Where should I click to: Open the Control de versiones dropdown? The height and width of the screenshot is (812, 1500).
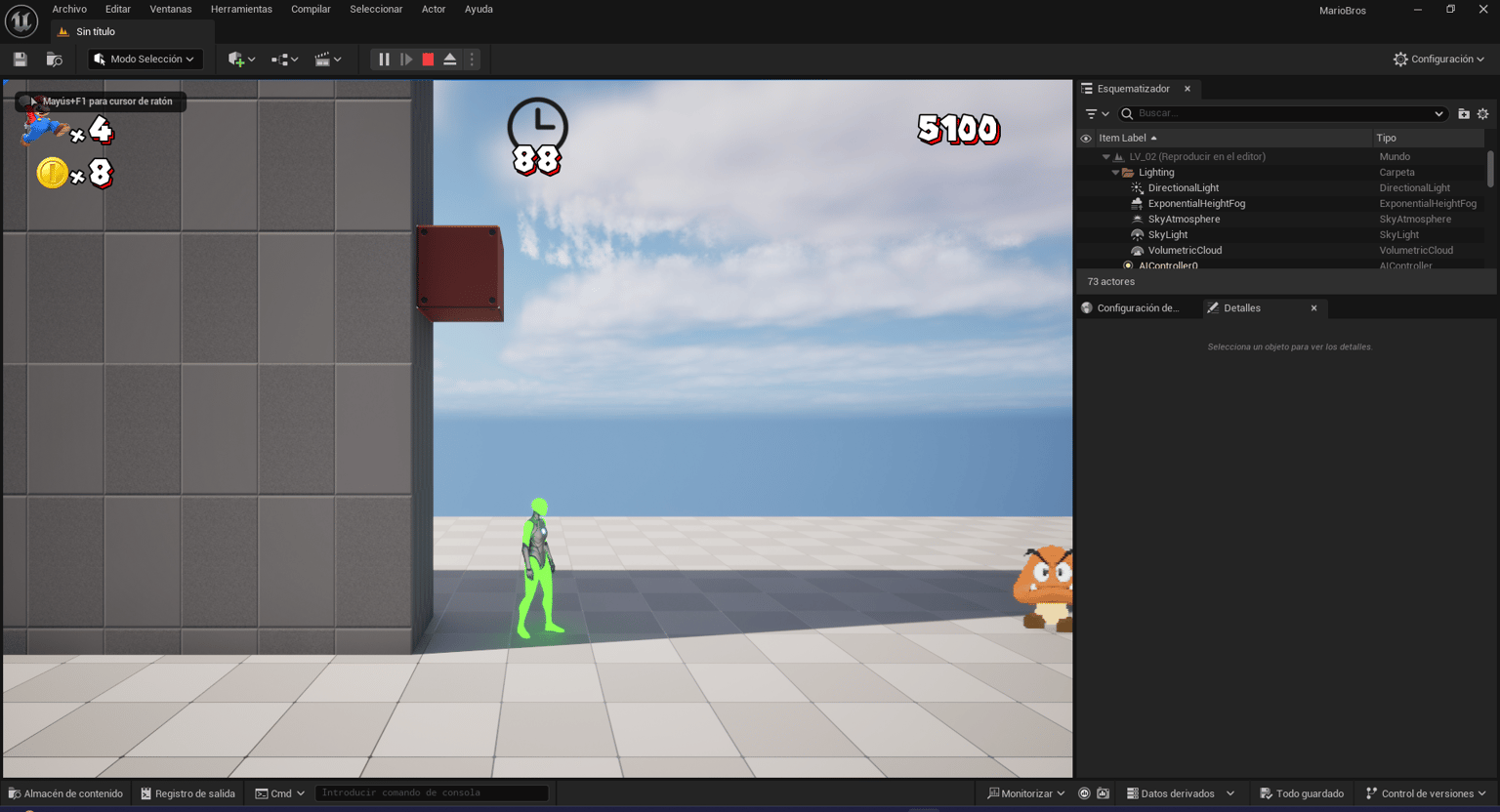point(1426,793)
